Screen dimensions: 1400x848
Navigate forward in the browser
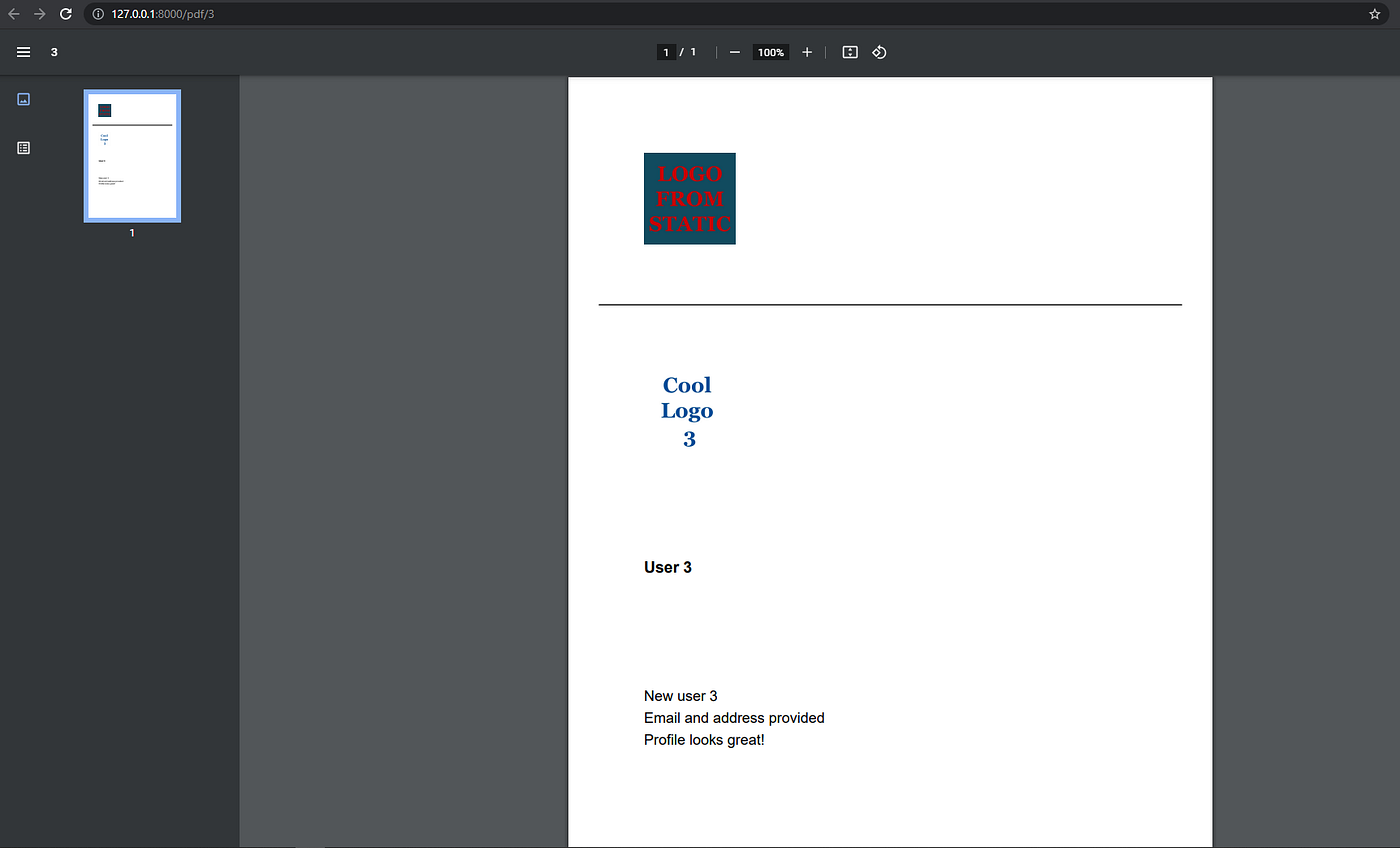point(39,14)
